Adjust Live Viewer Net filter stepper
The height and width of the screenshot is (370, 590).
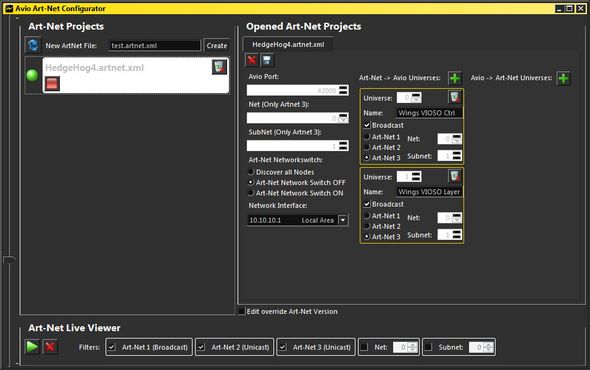(412, 347)
